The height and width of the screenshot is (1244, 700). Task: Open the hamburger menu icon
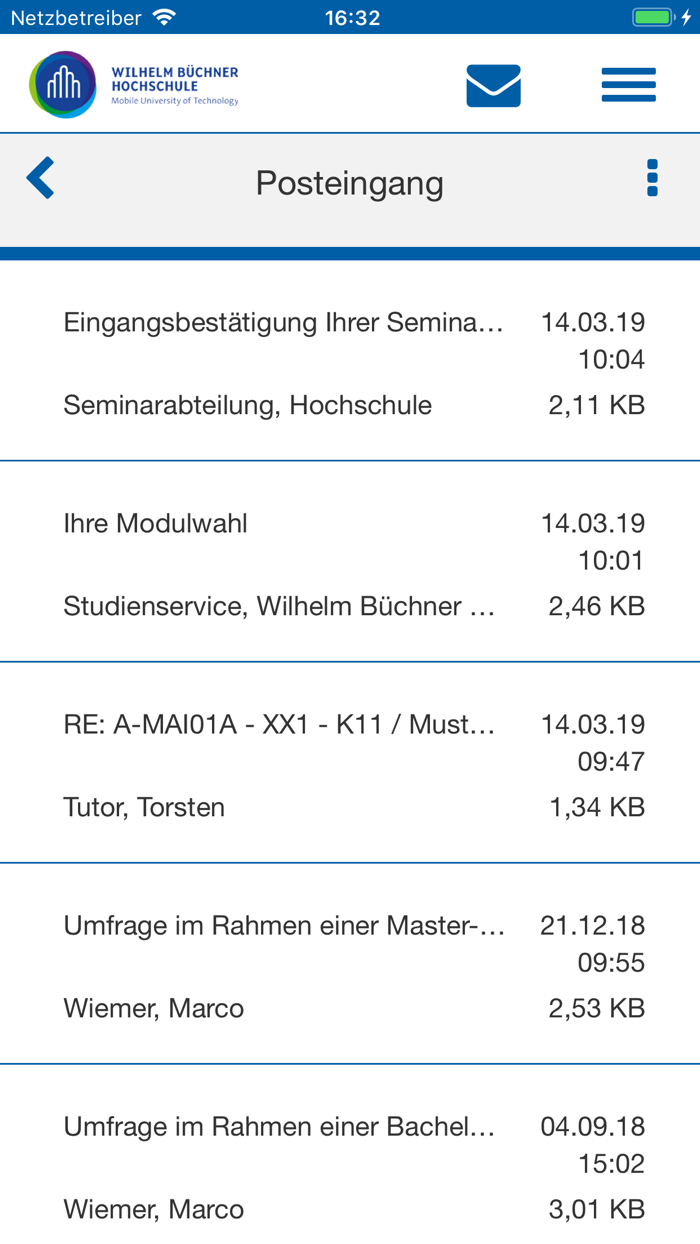pyautogui.click(x=629, y=84)
